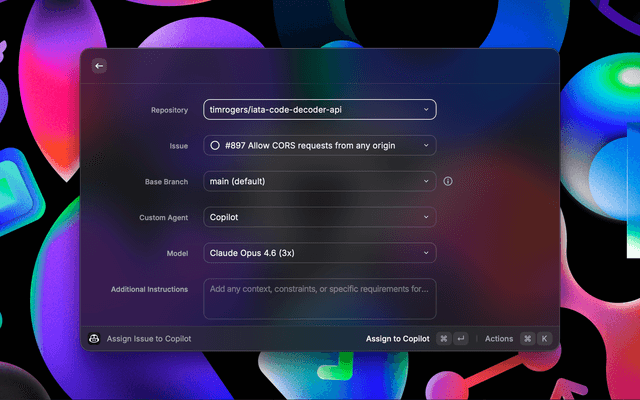Screen dimensions: 640x400
Task: Click the open issue circle icon
Action: point(215,145)
